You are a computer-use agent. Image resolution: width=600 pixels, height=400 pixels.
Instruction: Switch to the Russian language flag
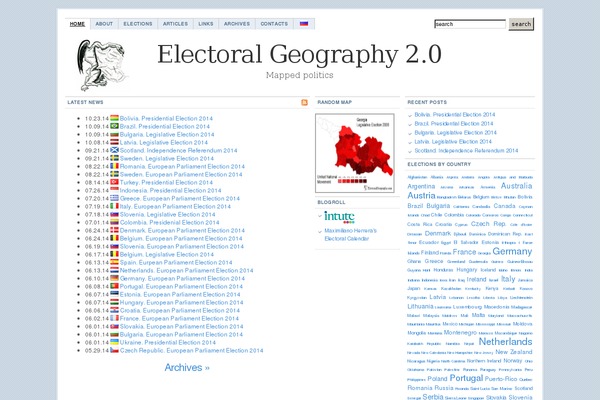click(x=304, y=24)
